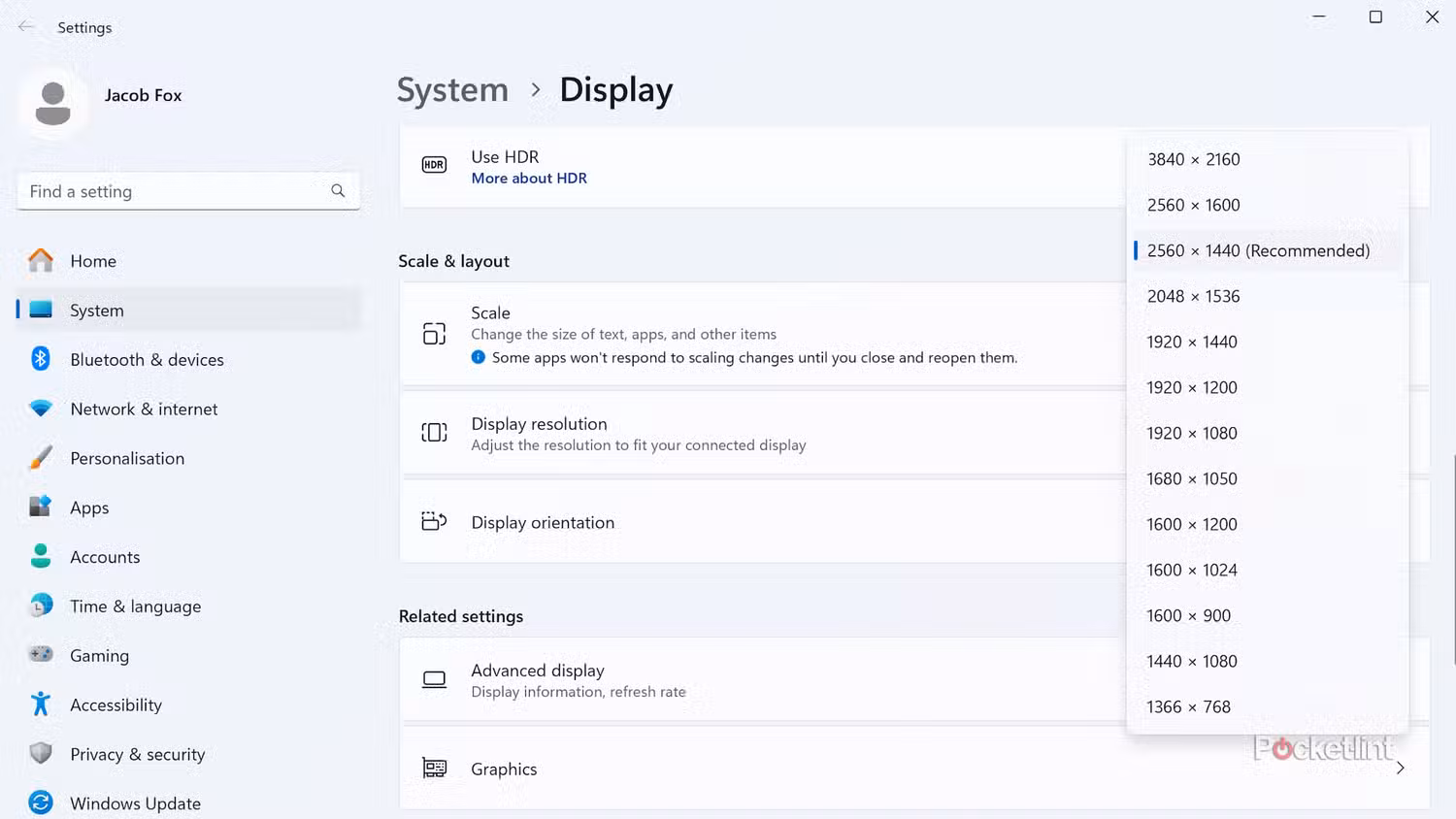Choose 1920 × 1440 from list
Viewport: 1456px width, 819px height.
[1267, 342]
